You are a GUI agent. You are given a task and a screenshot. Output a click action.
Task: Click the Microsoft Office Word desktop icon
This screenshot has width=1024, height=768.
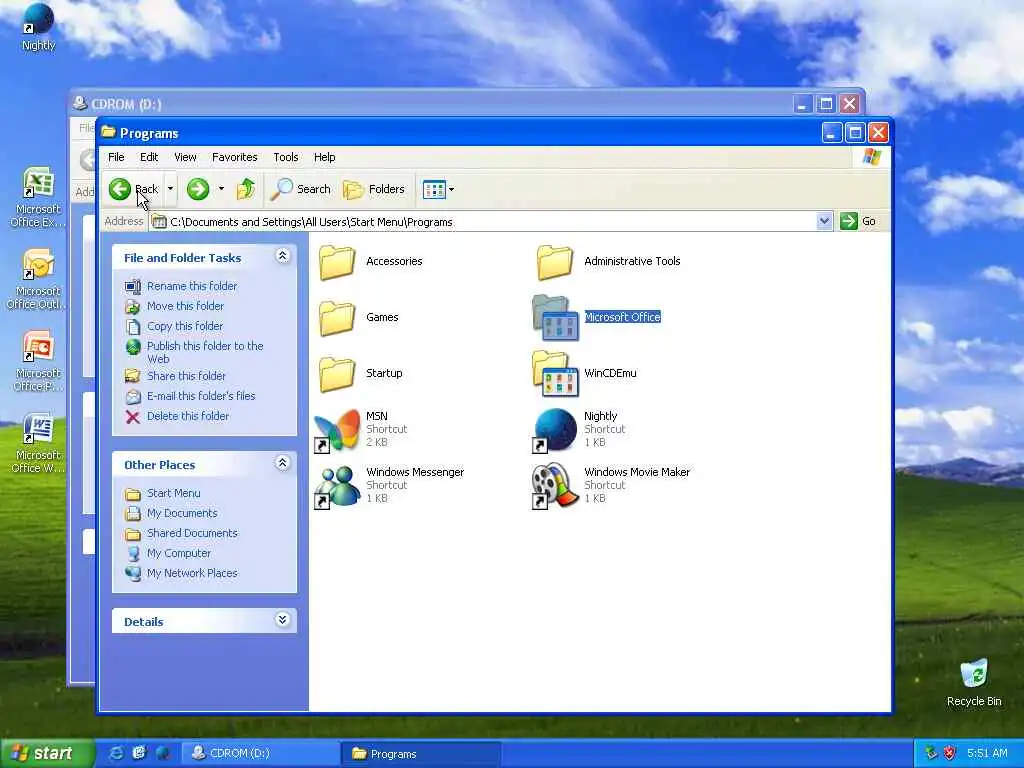pos(38,428)
